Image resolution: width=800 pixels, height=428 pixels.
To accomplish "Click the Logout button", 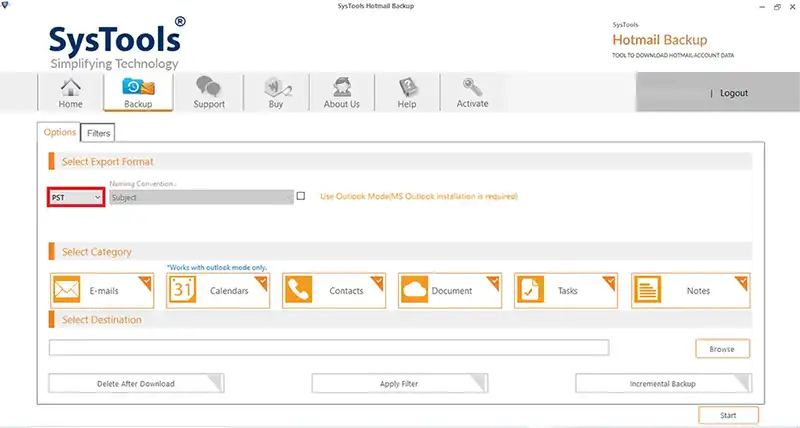I will (734, 93).
